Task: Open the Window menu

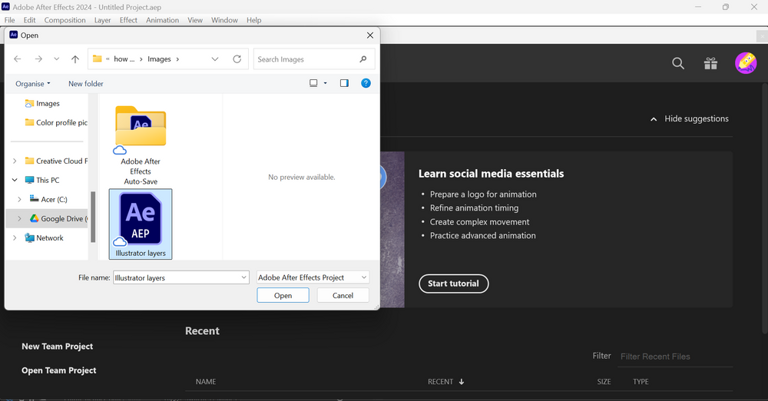Action: tap(224, 20)
